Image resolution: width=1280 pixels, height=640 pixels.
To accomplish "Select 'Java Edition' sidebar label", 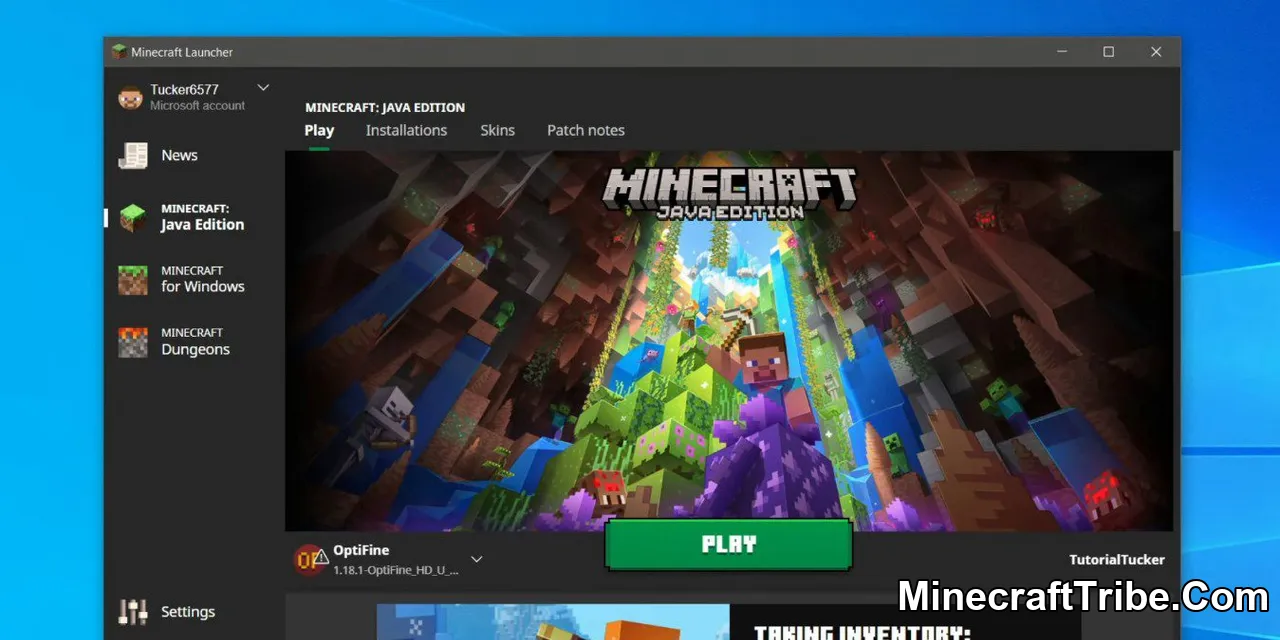I will point(203,225).
